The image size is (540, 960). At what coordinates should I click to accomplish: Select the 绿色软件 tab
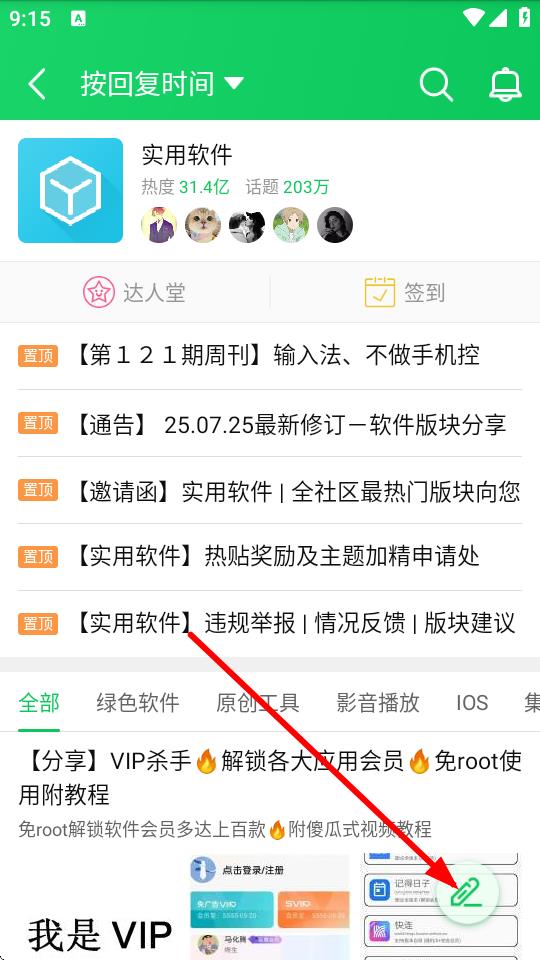(x=138, y=702)
